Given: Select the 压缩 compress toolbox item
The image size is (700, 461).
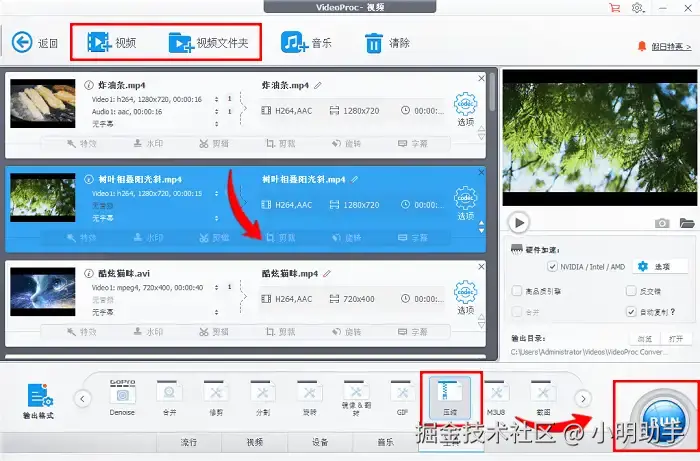Looking at the screenshot, I should 450,397.
